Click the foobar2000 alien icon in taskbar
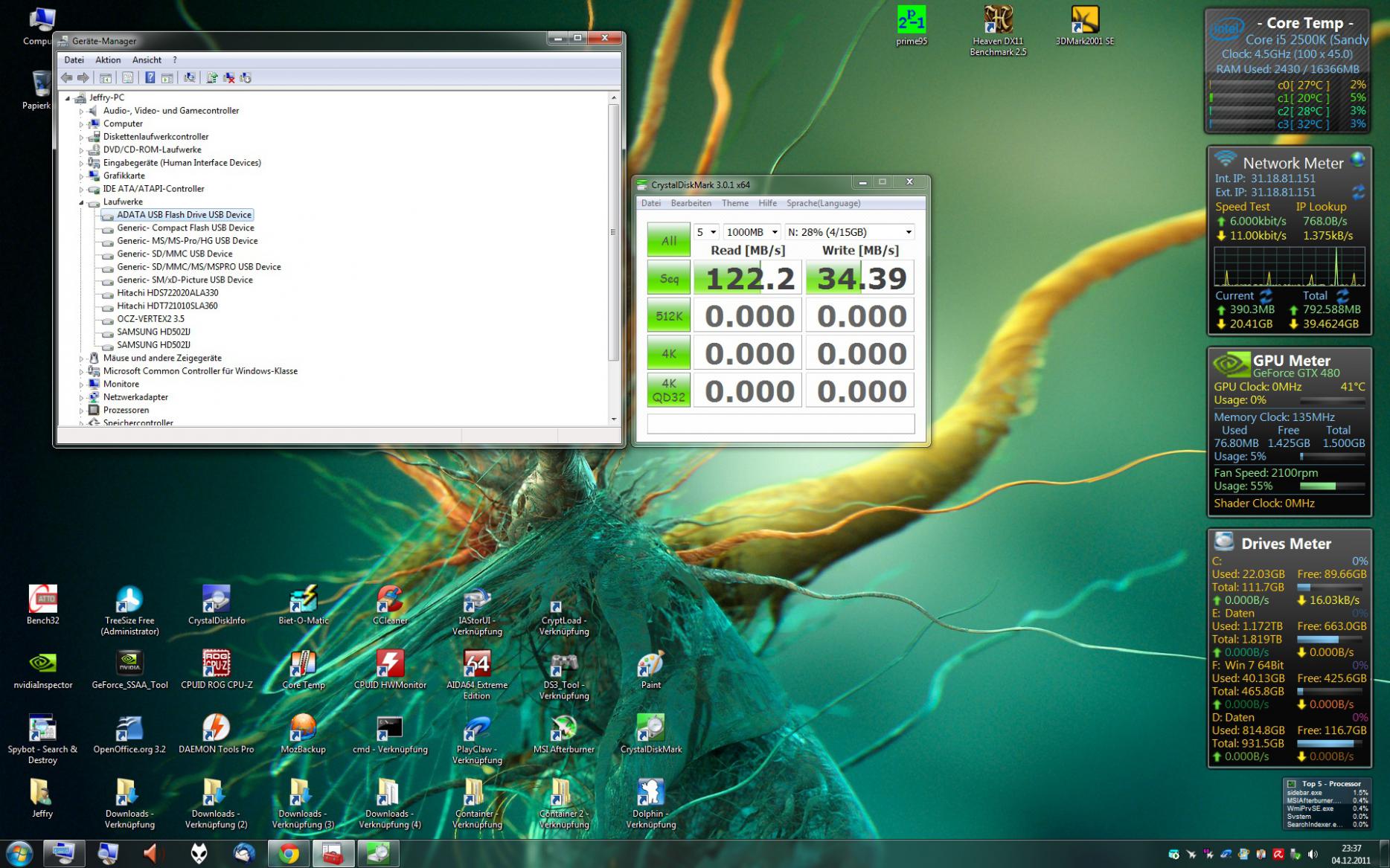The height and width of the screenshot is (868, 1390). (199, 854)
